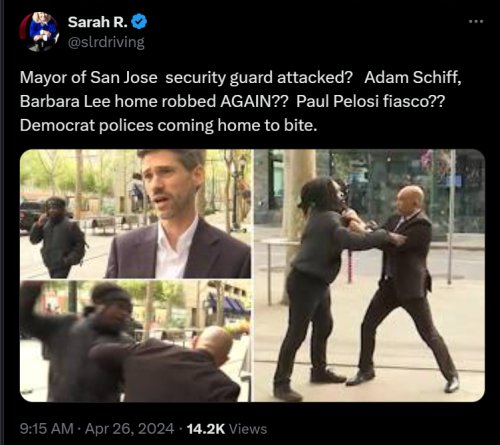Image resolution: width=500 pixels, height=445 pixels.
Task: Open top-left photo of man in blazer
Action: 135,214
